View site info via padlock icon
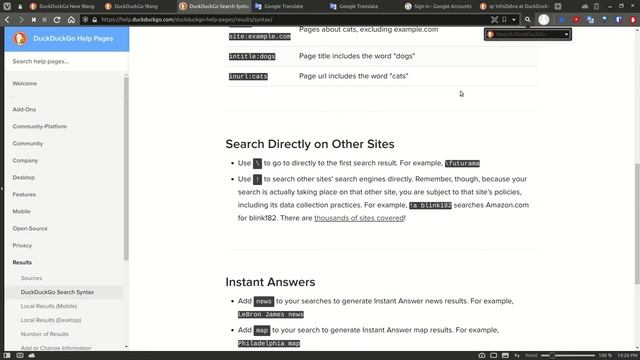The width and height of the screenshot is (640, 360). click(x=94, y=20)
